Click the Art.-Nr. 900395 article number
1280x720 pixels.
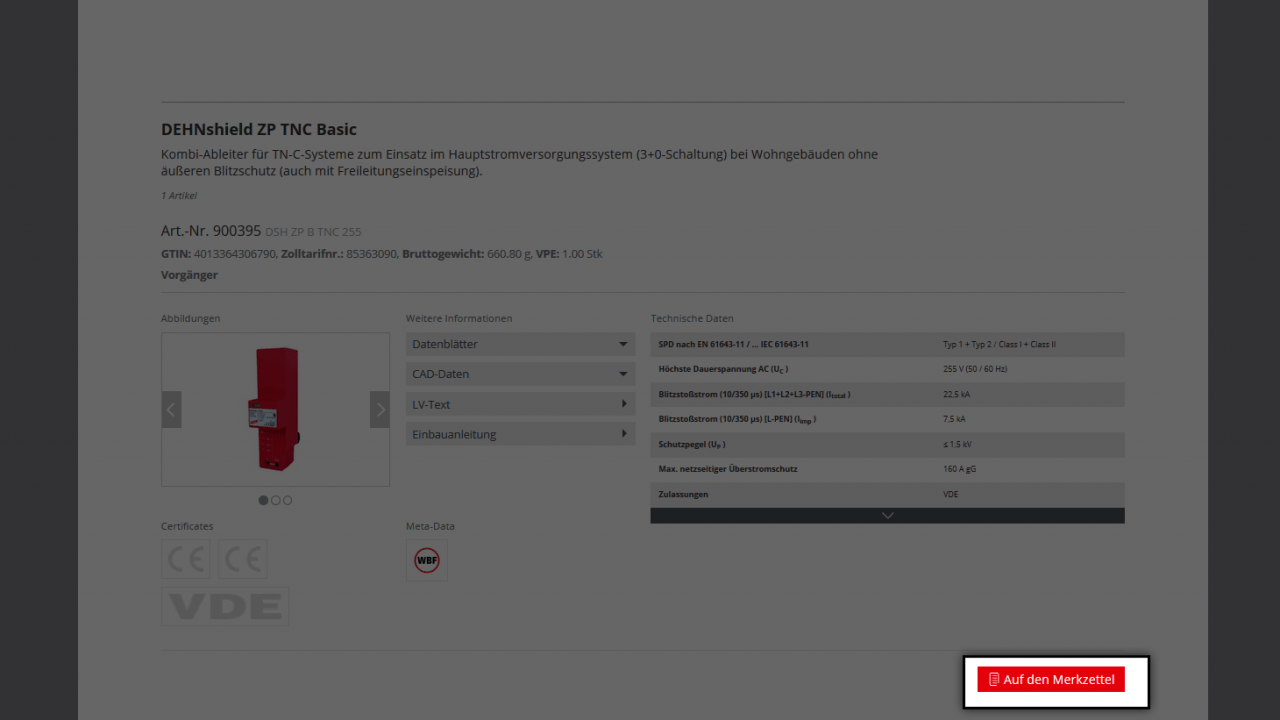(211, 231)
